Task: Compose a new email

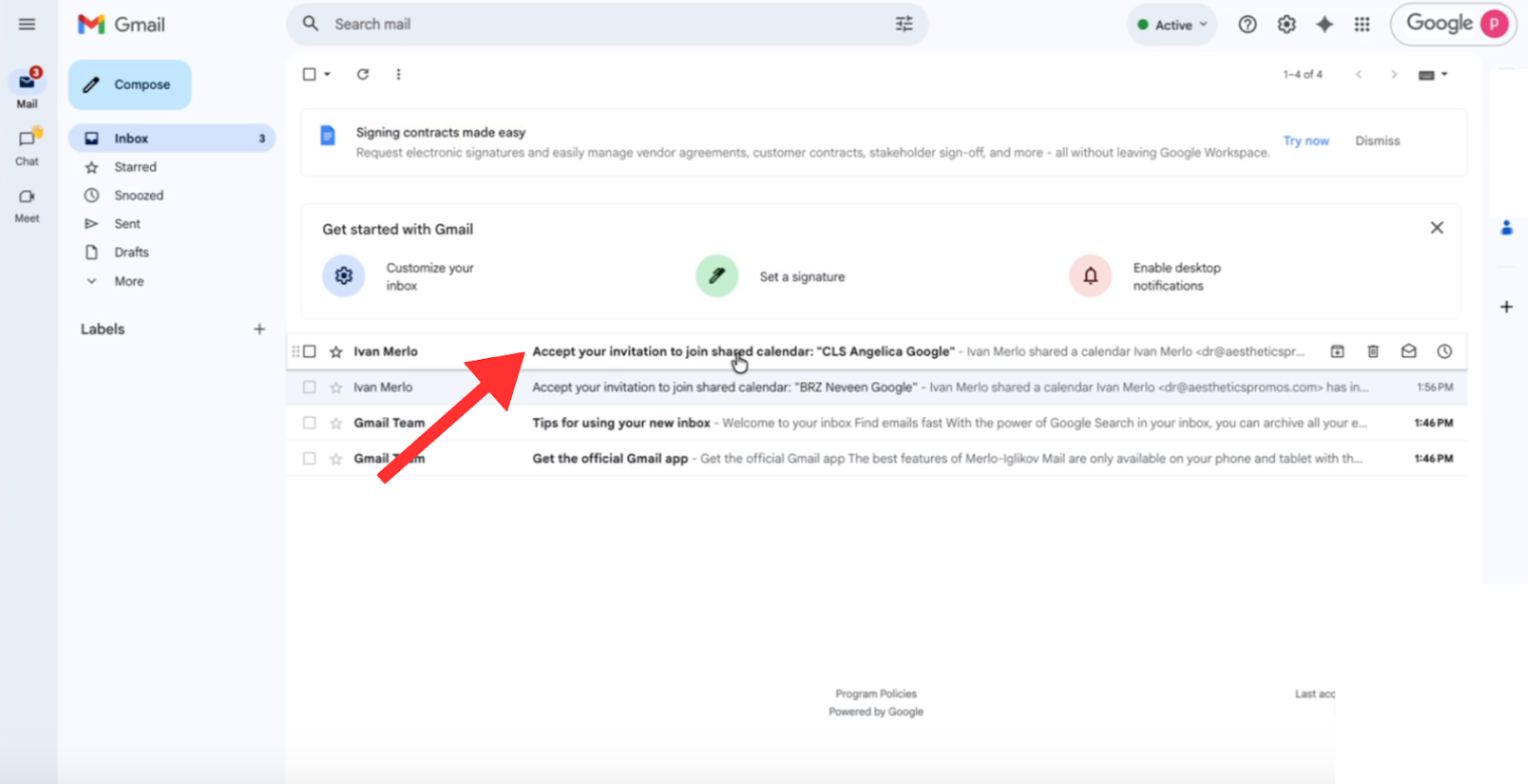Action: click(x=130, y=85)
